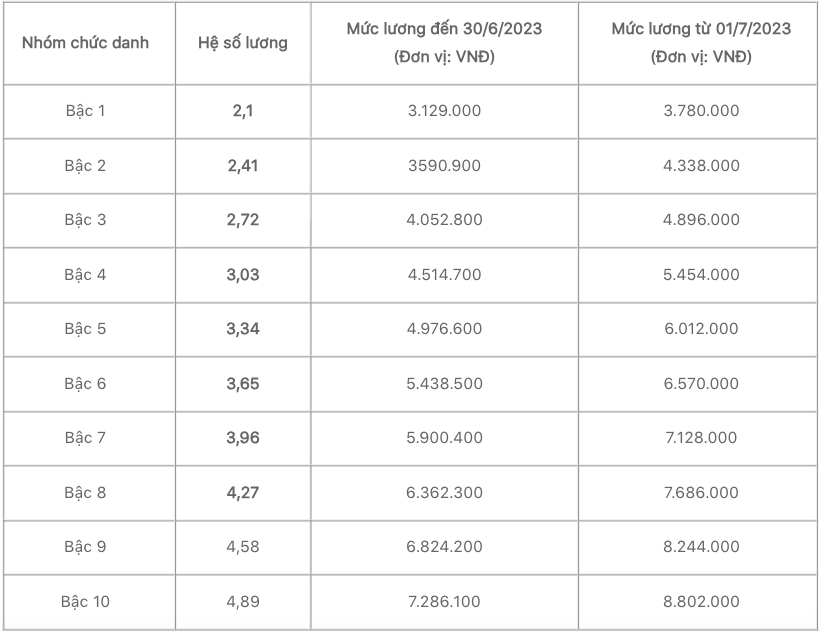The height and width of the screenshot is (632, 820).
Task: Click the cell showing 3590.900
Action: coord(445,166)
